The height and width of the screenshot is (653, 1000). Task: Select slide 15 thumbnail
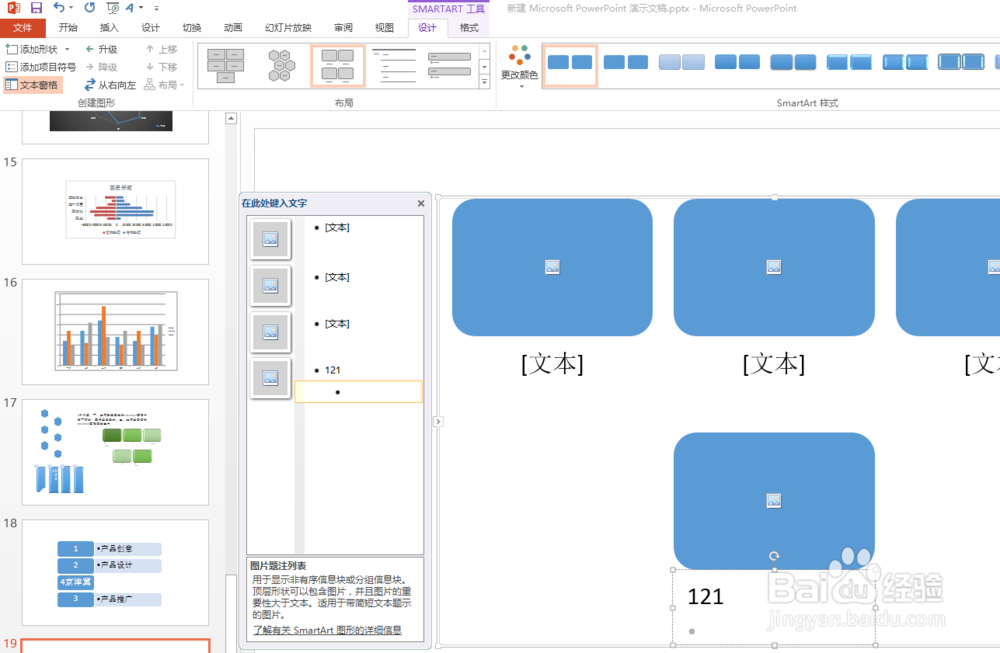pos(115,211)
